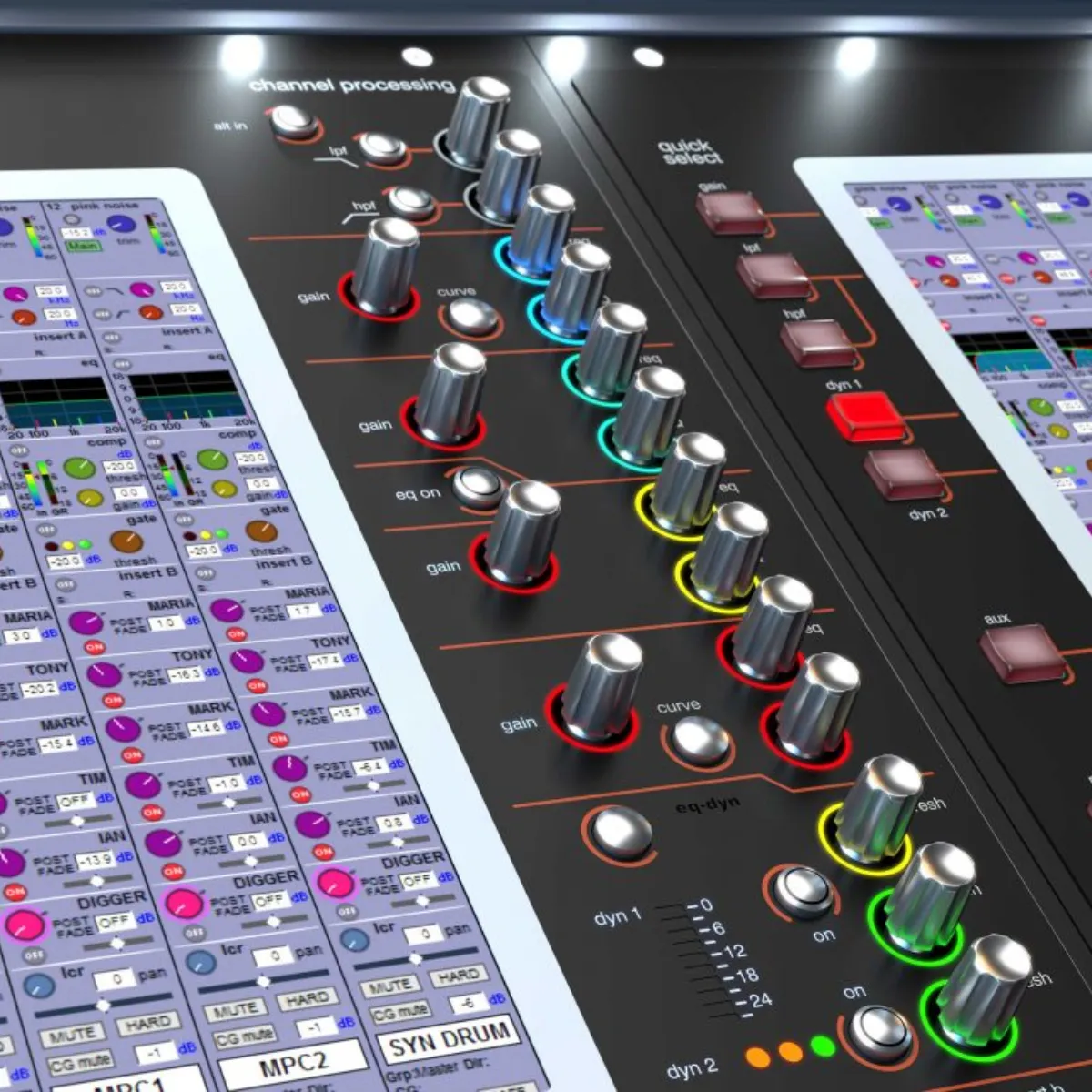Click the magenta lpf frequency knob on pink noise channel

click(141, 289)
